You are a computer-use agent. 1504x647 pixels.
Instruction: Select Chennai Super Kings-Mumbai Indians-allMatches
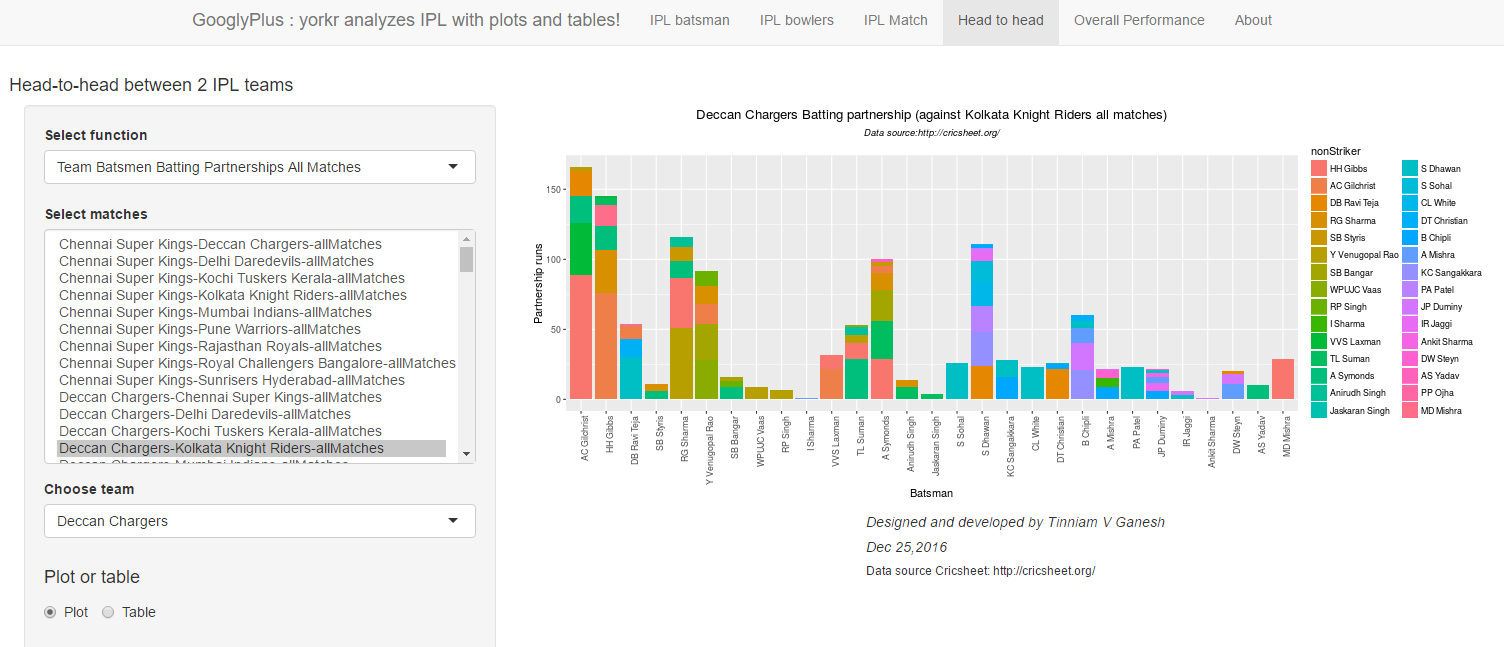pos(215,312)
